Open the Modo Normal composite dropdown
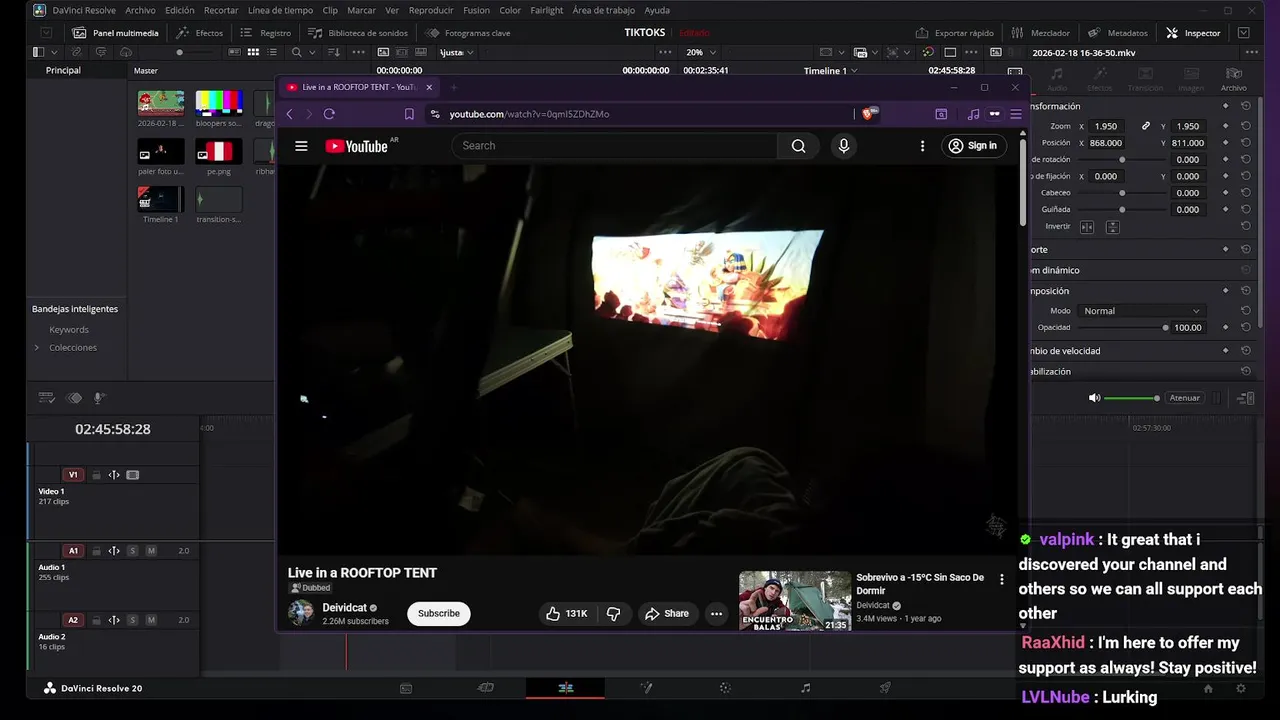 1142,311
